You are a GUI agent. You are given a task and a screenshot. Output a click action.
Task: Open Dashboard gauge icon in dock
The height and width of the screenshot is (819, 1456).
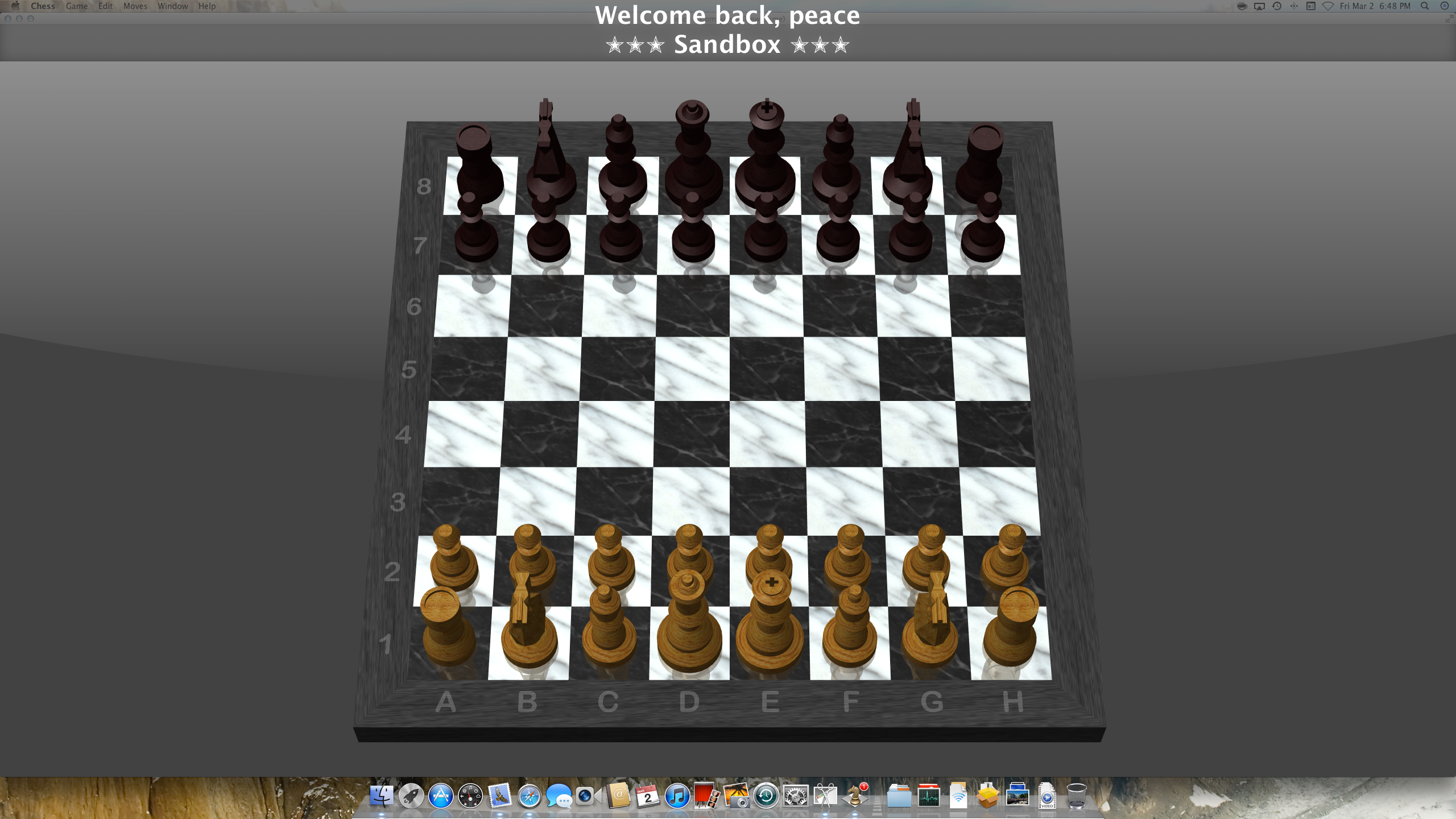[x=470, y=796]
